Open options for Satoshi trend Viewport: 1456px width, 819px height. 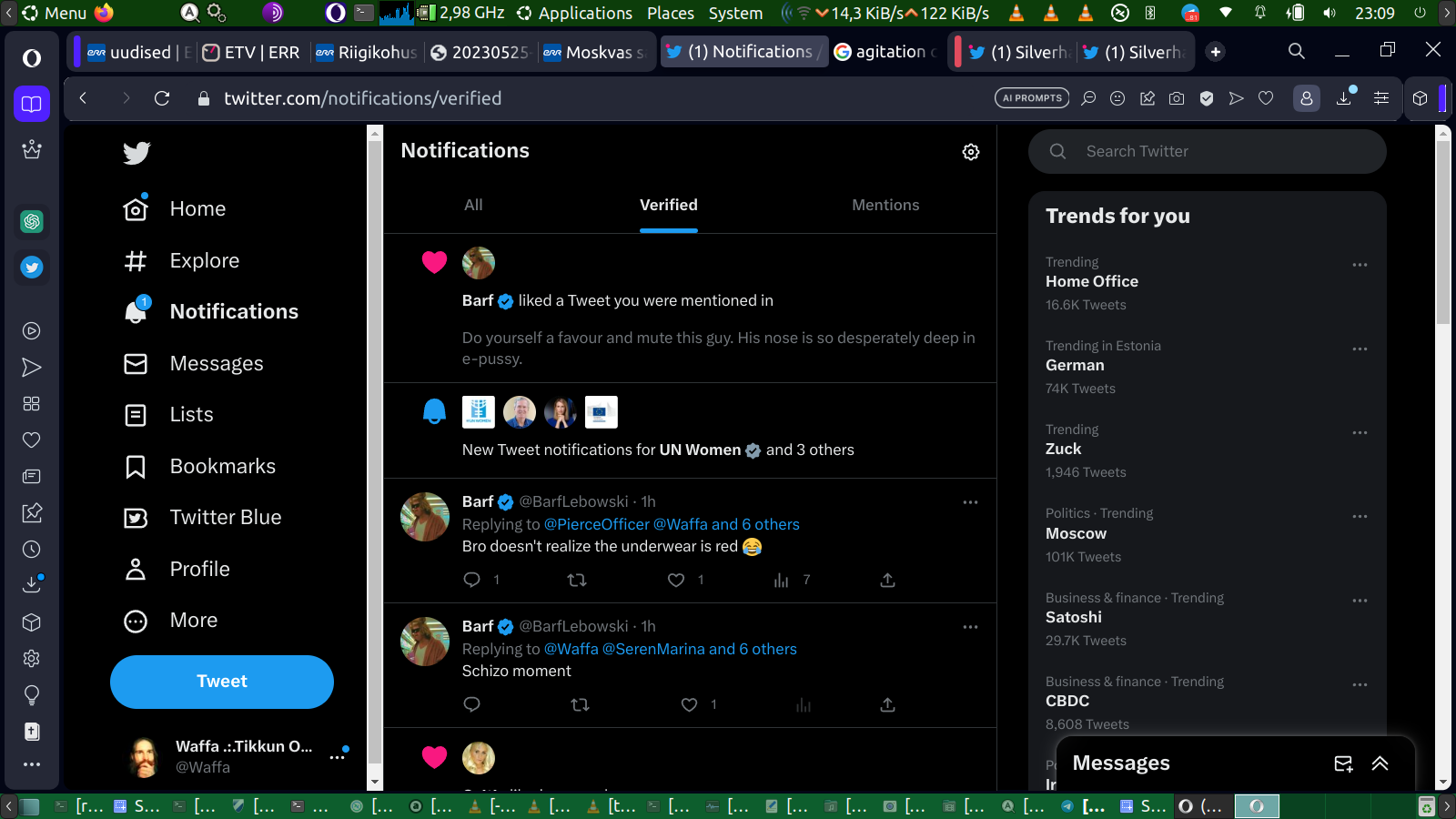(x=1360, y=601)
